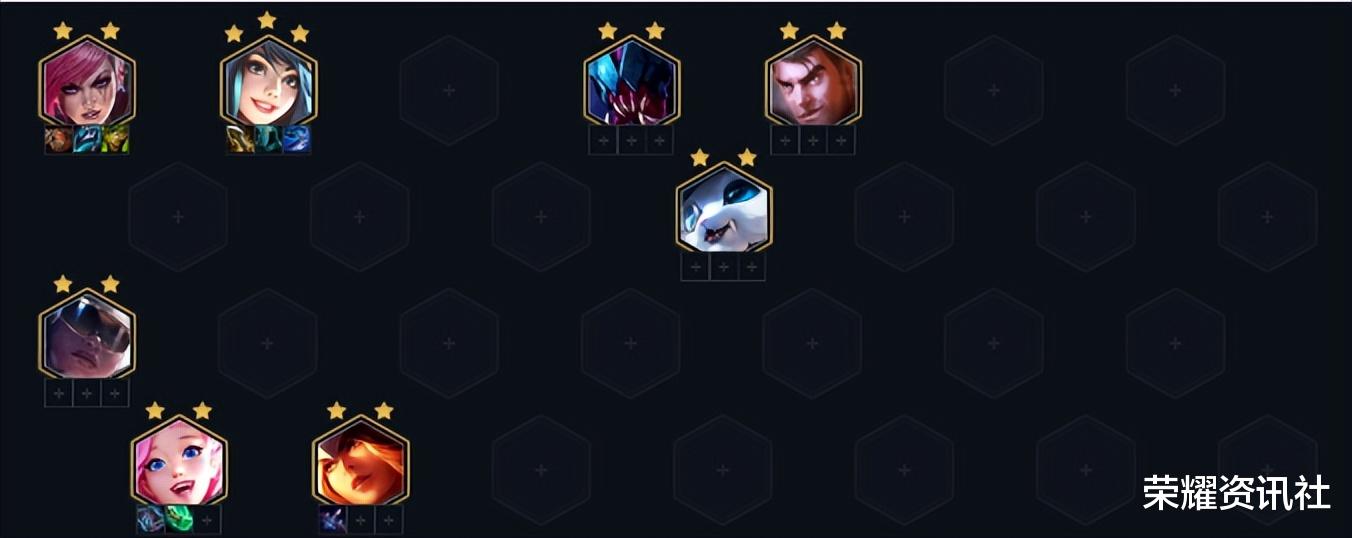Image resolution: width=1352 pixels, height=538 pixels.
Task: Select the pink-haired Seraphine champion portrait
Action: click(179, 461)
